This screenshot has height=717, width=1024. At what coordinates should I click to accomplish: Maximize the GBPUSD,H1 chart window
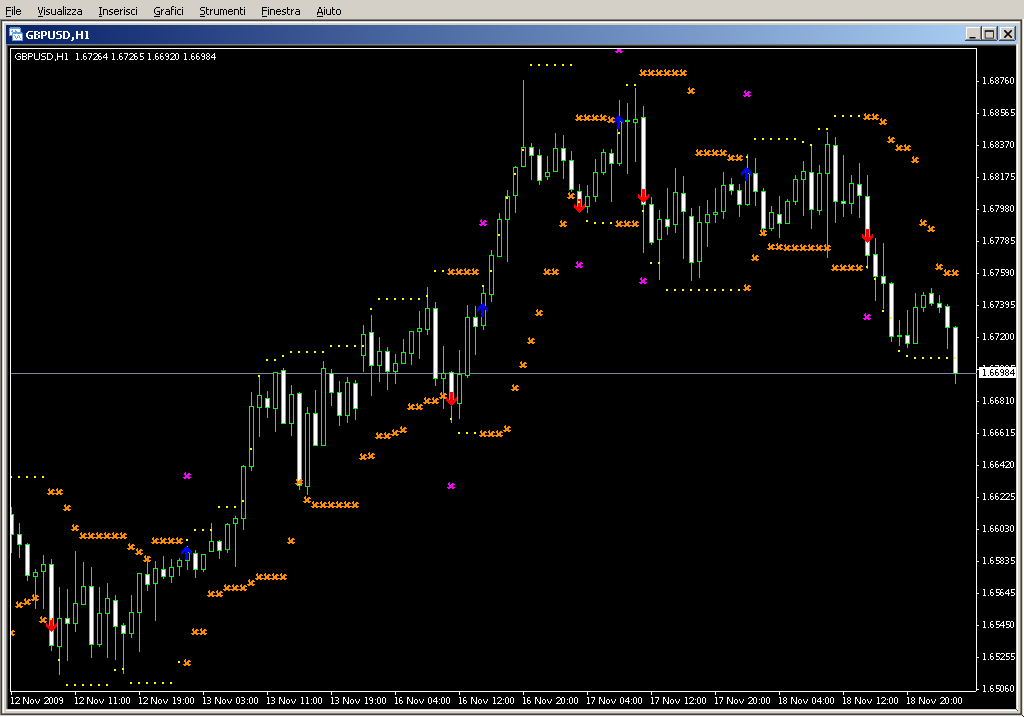989,34
